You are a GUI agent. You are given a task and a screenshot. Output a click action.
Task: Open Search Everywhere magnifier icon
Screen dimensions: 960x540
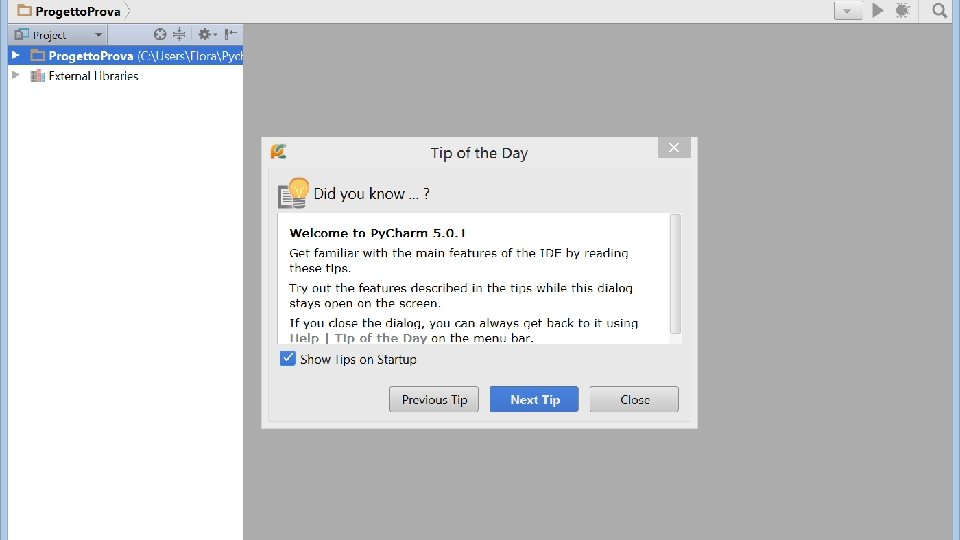(939, 10)
